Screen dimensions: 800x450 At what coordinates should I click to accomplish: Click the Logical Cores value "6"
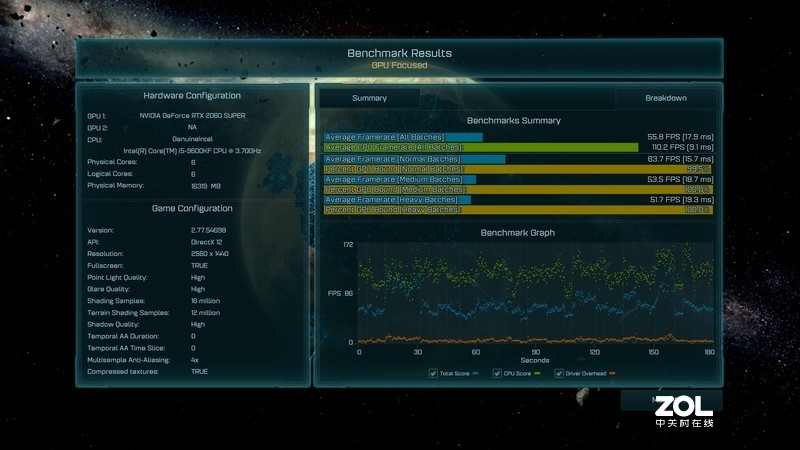pos(193,174)
